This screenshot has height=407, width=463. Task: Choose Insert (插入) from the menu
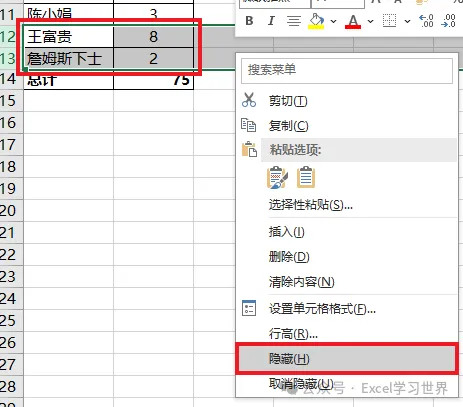347,232
